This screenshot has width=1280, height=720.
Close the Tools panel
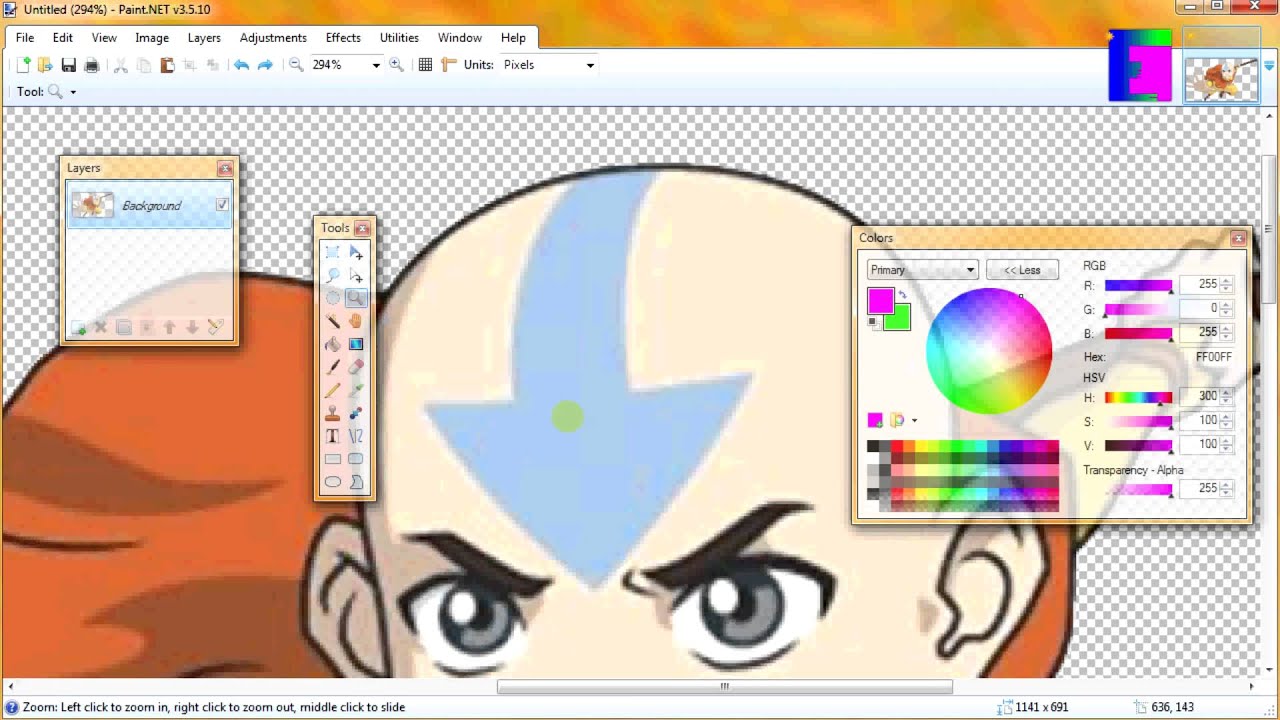coord(362,228)
